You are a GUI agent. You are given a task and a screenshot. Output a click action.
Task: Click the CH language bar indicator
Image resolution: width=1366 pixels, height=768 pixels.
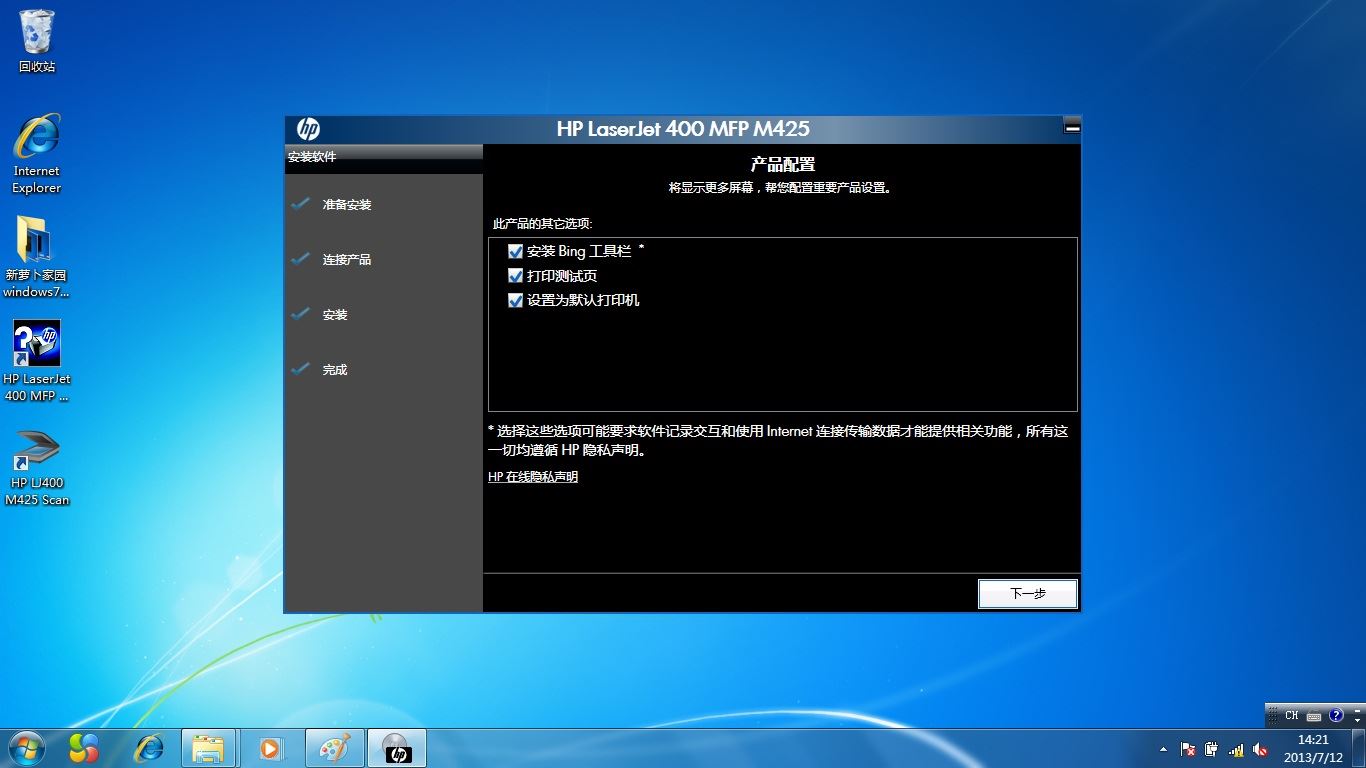[1292, 715]
